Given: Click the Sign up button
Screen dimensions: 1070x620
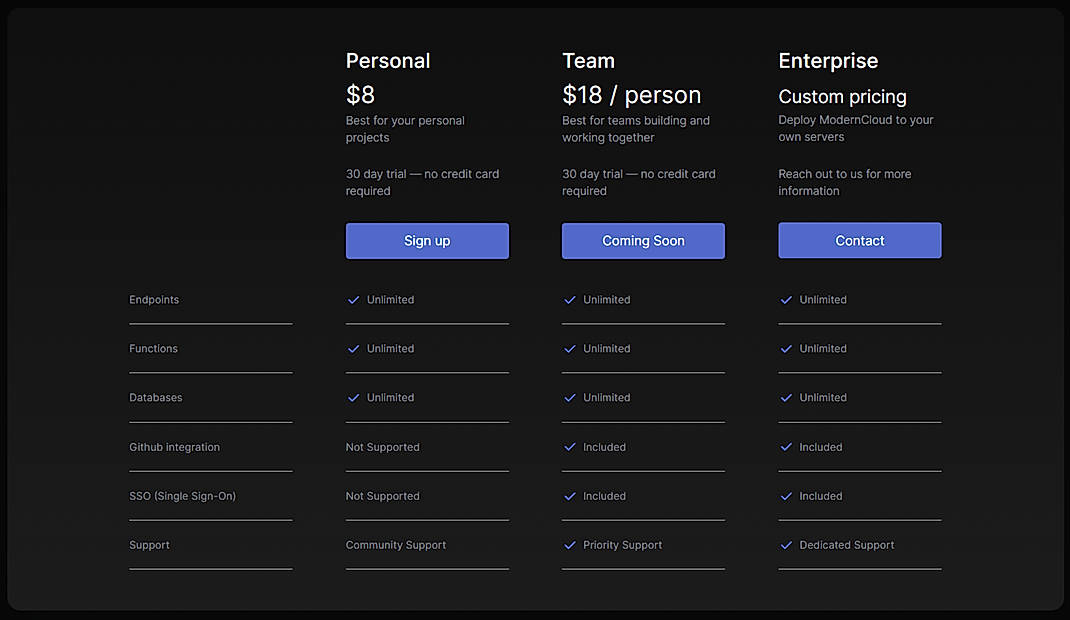Looking at the screenshot, I should [x=427, y=240].
